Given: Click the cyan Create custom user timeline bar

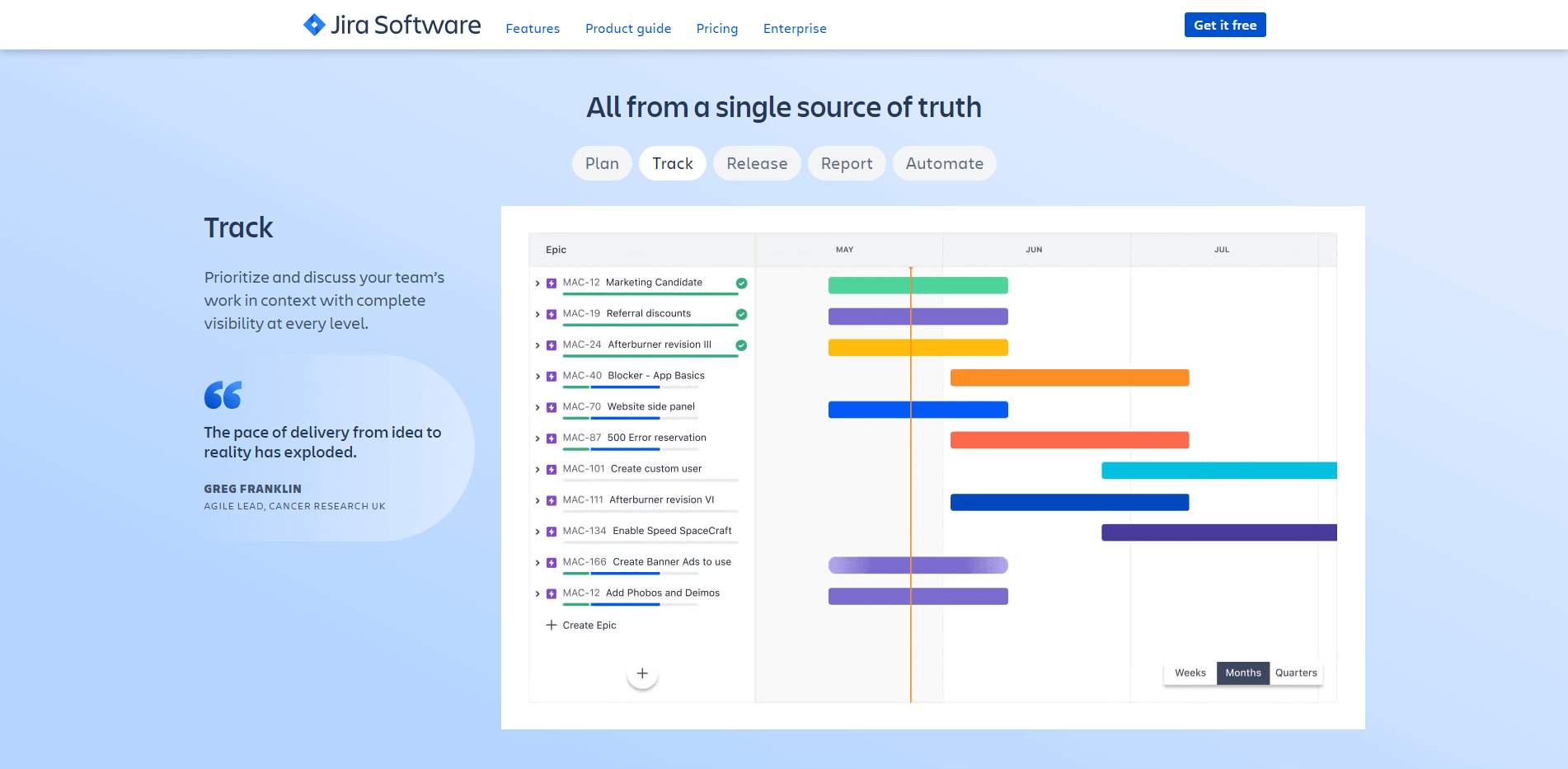Looking at the screenshot, I should click(1219, 471).
